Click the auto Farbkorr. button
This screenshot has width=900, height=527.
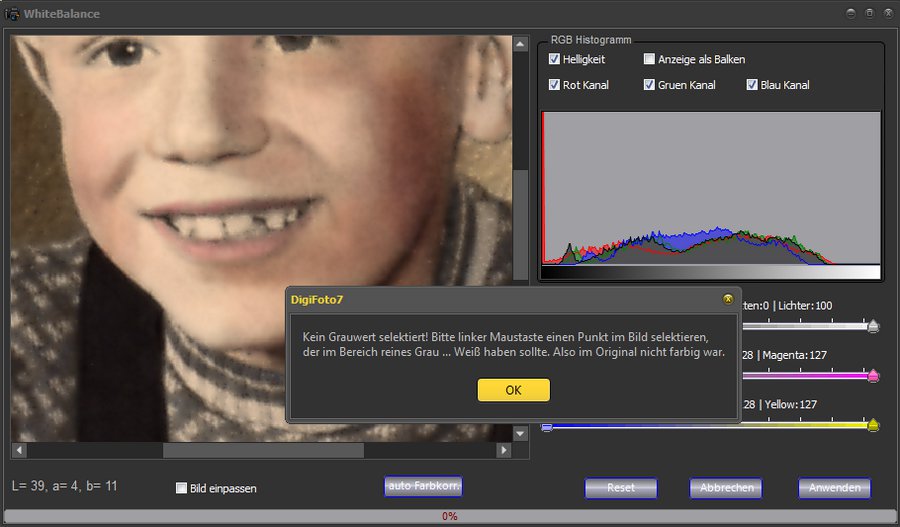(x=423, y=486)
